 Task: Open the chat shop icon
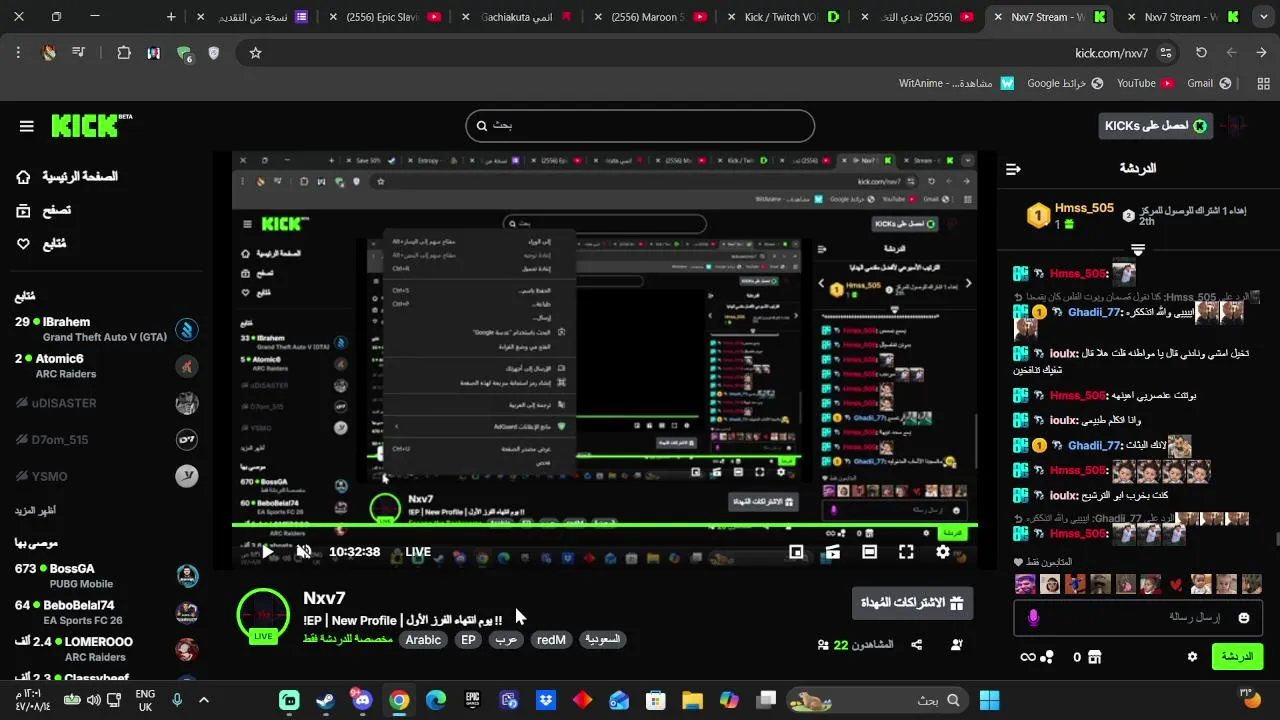[1094, 657]
